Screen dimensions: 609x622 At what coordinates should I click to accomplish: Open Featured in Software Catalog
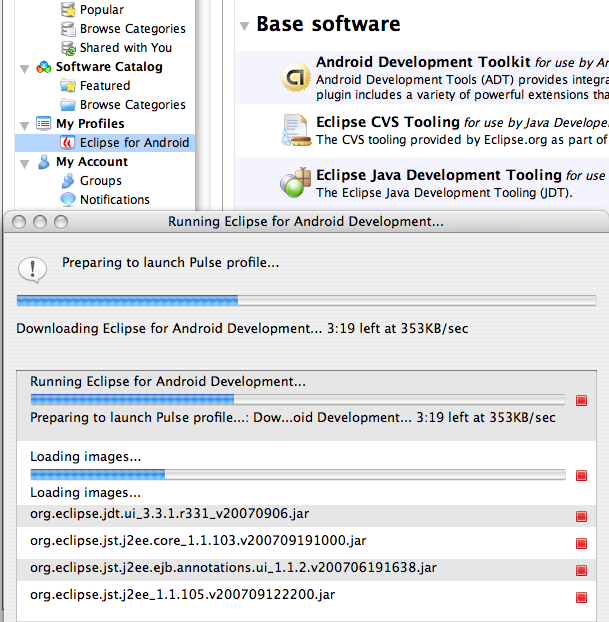(105, 86)
